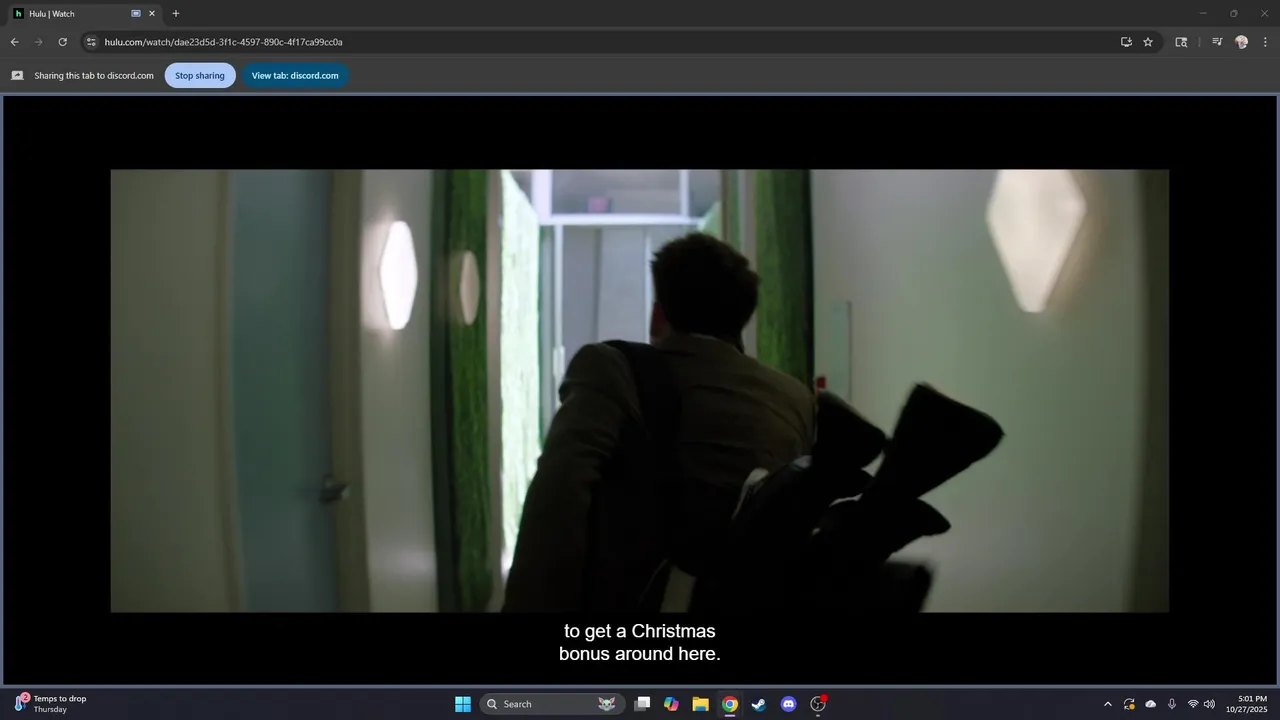Image resolution: width=1280 pixels, height=720 pixels.
Task: Go back using browser back arrow
Action: [x=14, y=42]
